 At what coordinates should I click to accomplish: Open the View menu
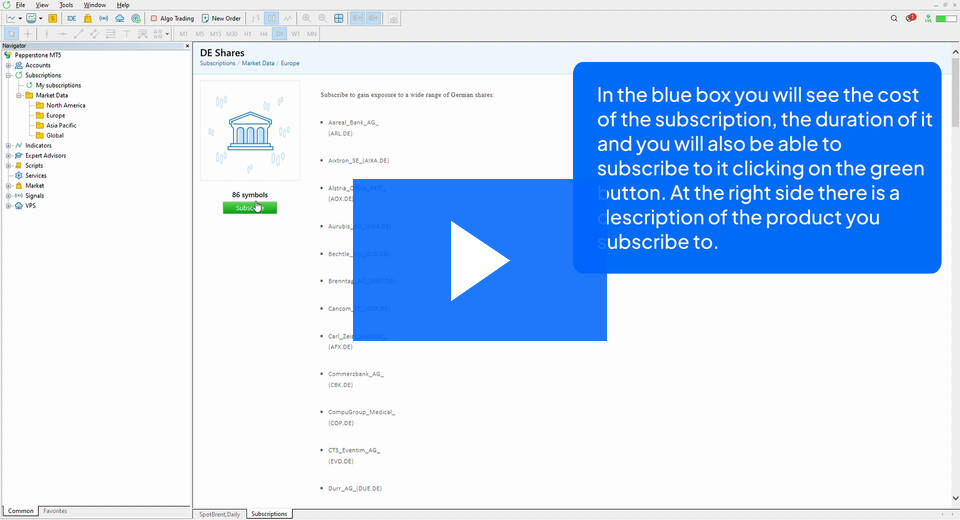42,5
